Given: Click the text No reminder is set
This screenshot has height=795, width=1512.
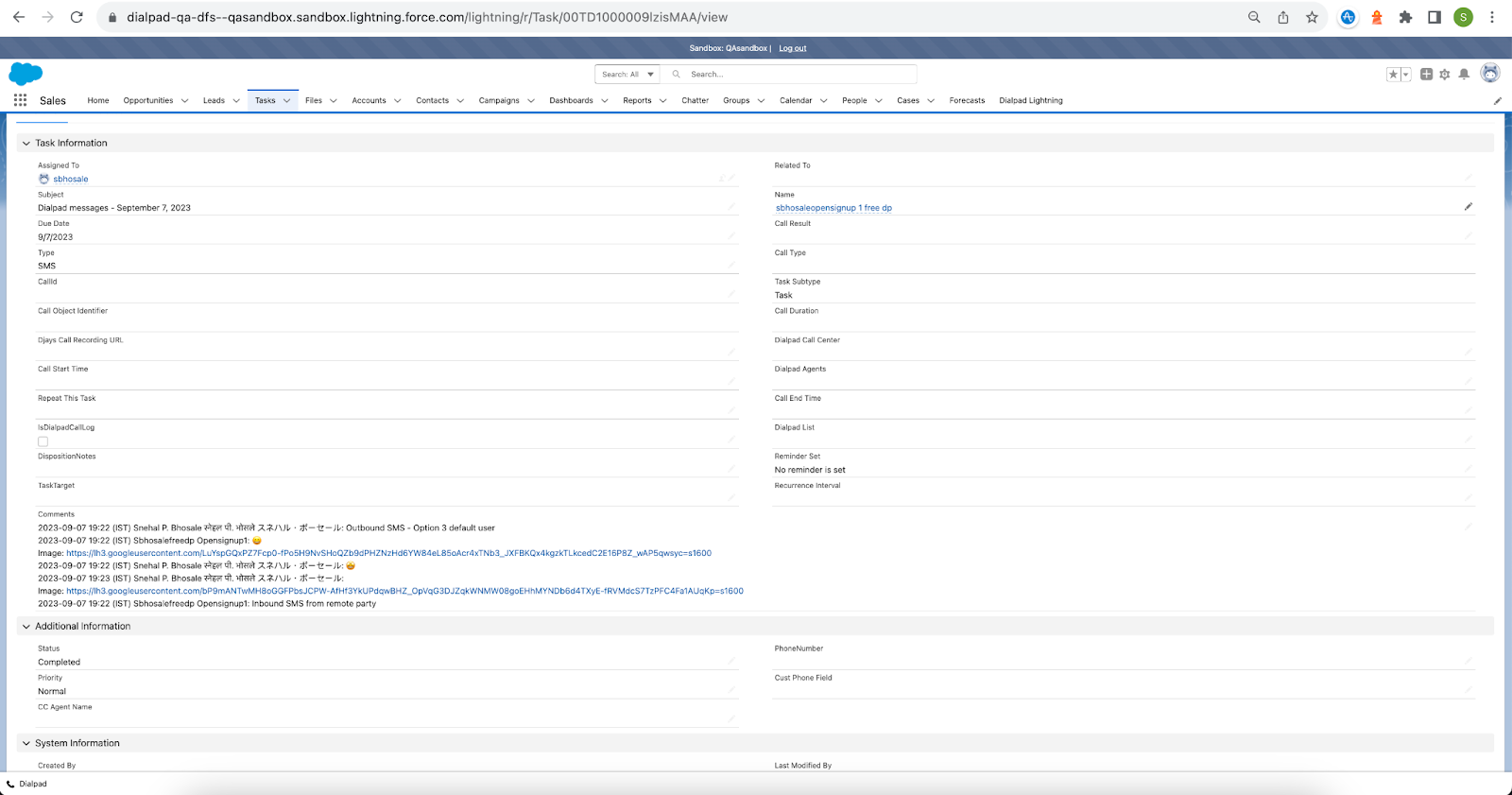Looking at the screenshot, I should pyautogui.click(x=810, y=470).
